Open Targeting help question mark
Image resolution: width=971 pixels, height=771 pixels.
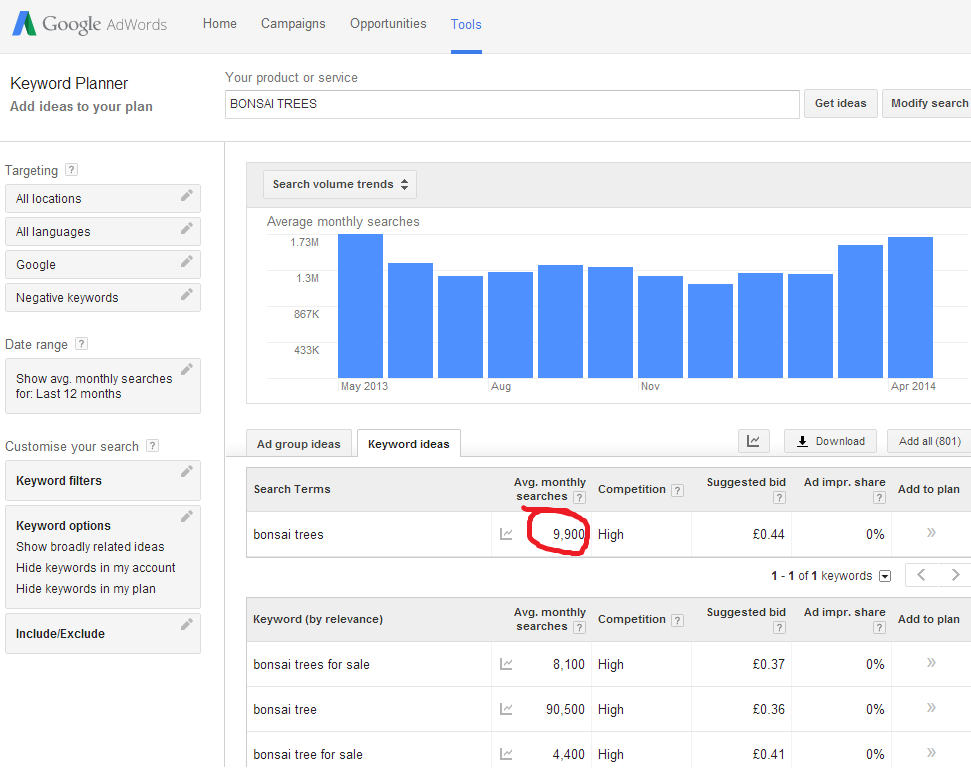72,170
